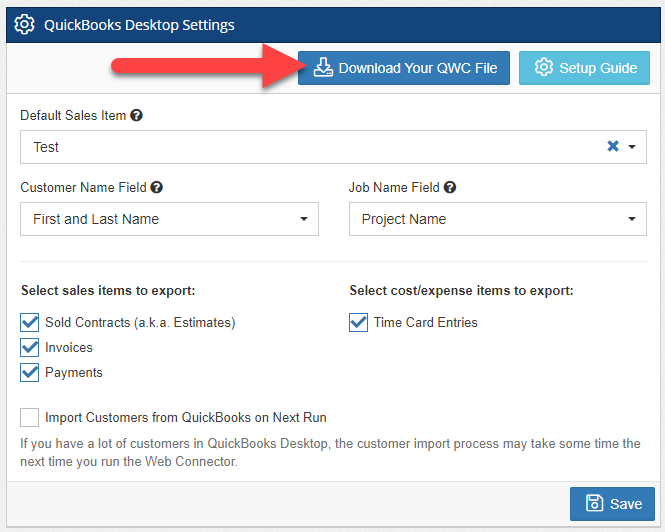Clear the Default Sales Item with the X icon
This screenshot has height=532, width=665.
(613, 147)
